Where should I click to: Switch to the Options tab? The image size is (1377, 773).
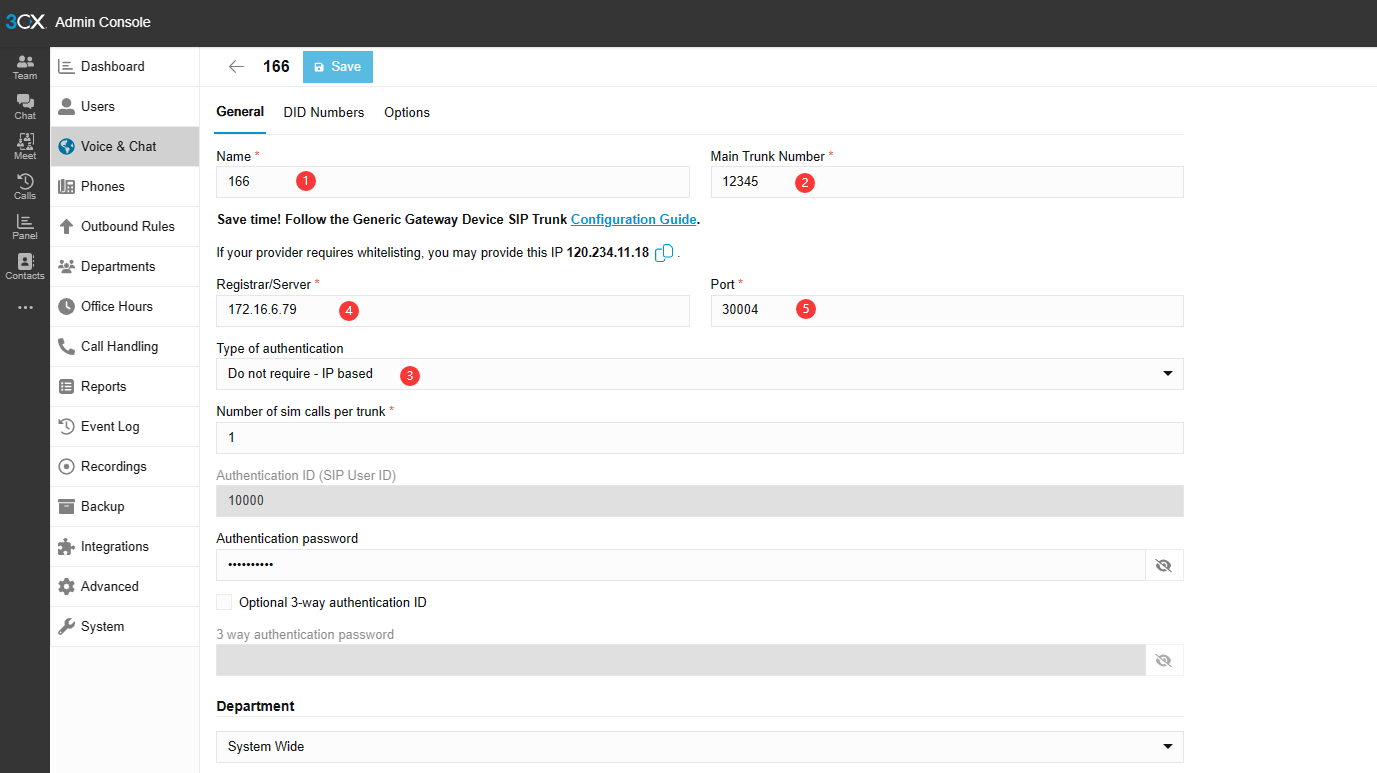[407, 113]
